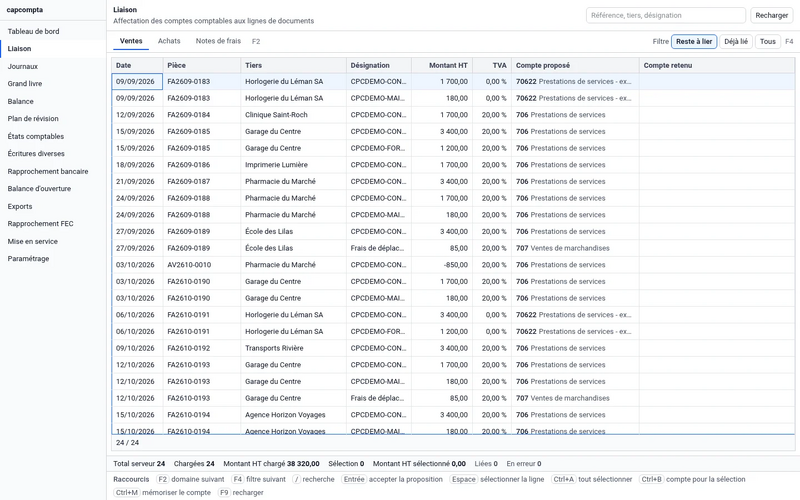This screenshot has width=800, height=500.
Task: Sort by the TVA column header
Action: (x=492, y=65)
